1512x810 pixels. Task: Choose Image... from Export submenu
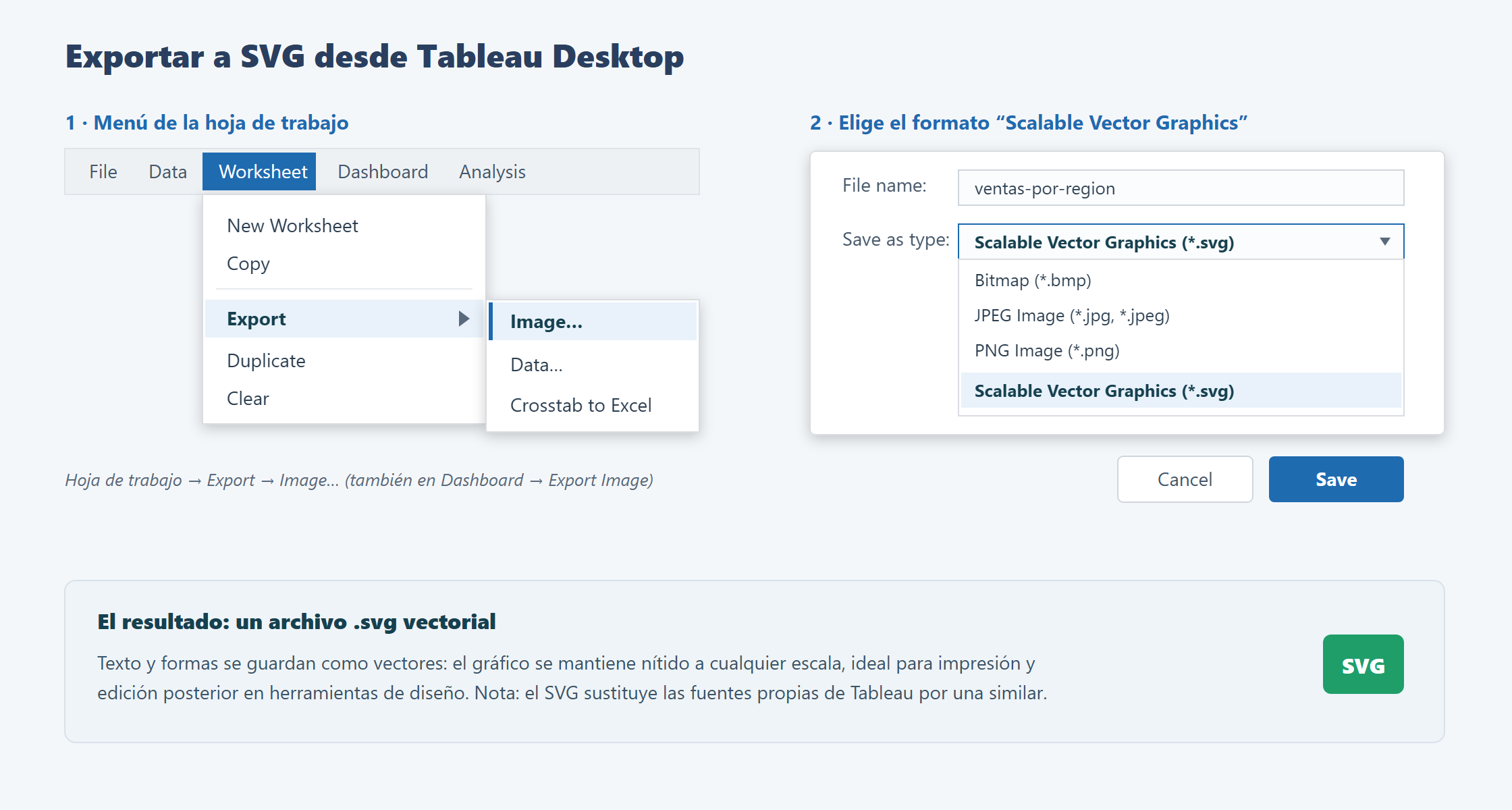pyautogui.click(x=593, y=321)
